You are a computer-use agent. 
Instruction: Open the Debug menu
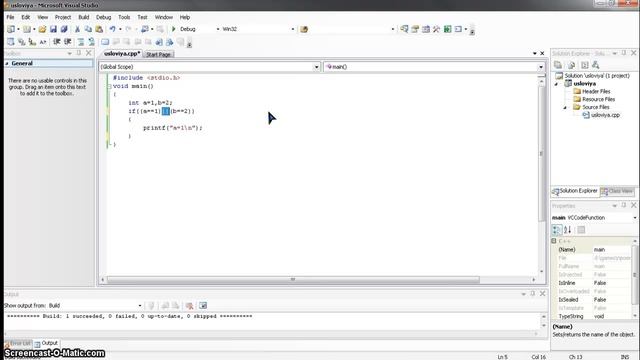[103, 17]
